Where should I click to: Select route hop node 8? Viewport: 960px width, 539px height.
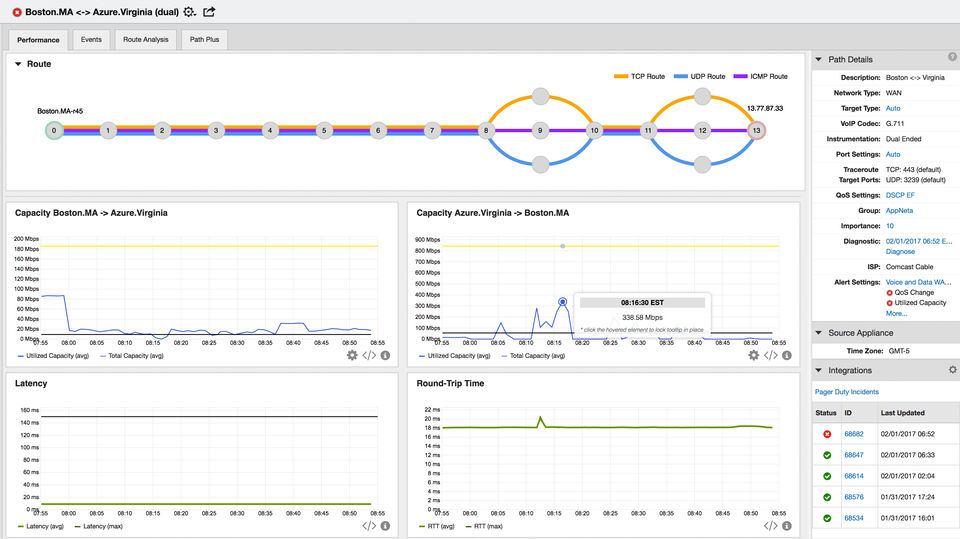486,130
